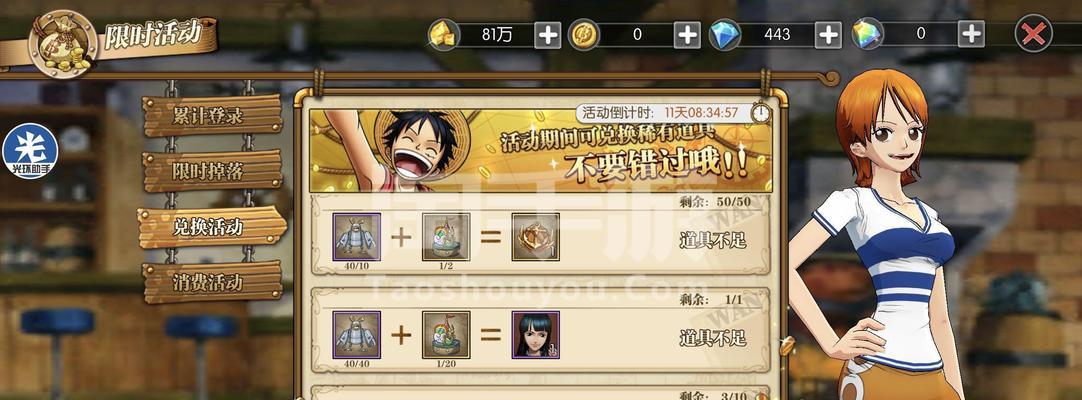The height and width of the screenshot is (400, 1082).
Task: Tap the gold emblem reward item in first row
Action: pos(535,237)
